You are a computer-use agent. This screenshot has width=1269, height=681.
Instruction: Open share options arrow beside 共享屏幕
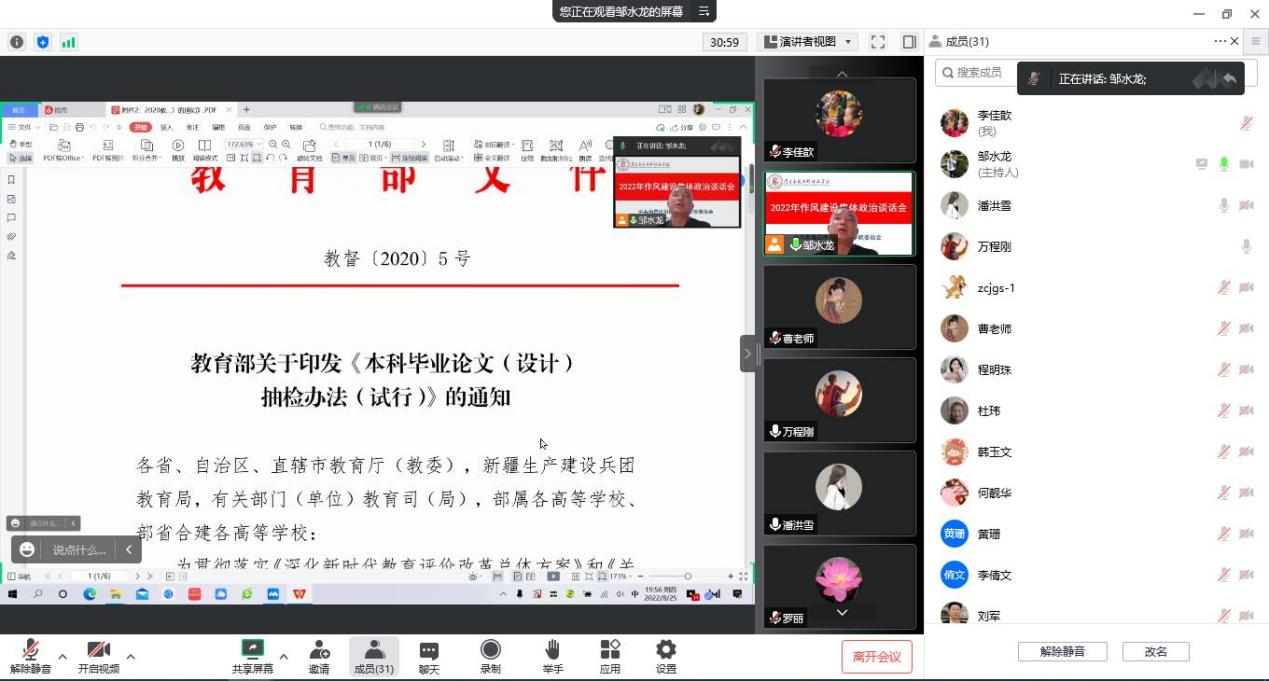(x=283, y=657)
